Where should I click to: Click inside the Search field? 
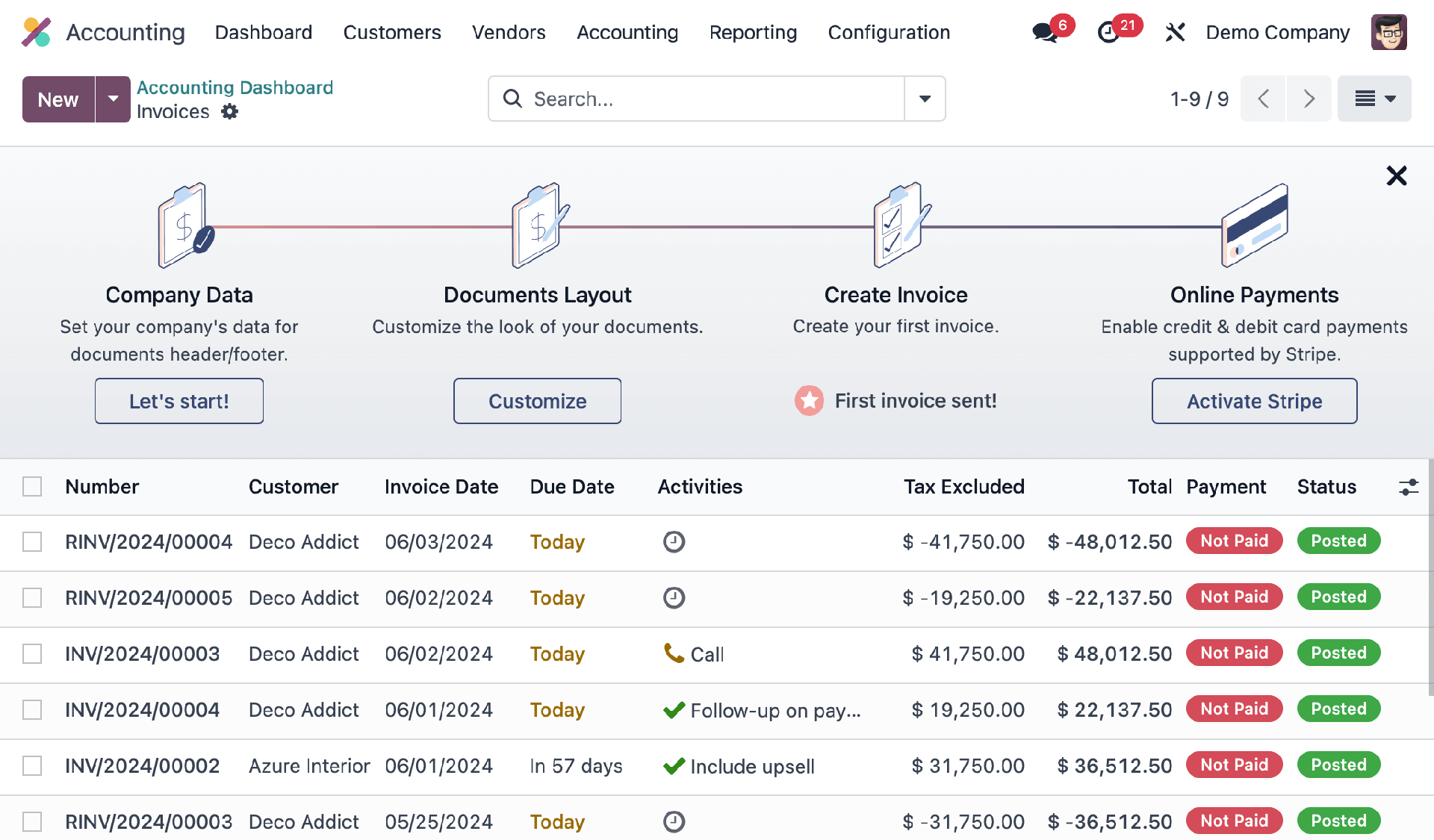[x=695, y=99]
